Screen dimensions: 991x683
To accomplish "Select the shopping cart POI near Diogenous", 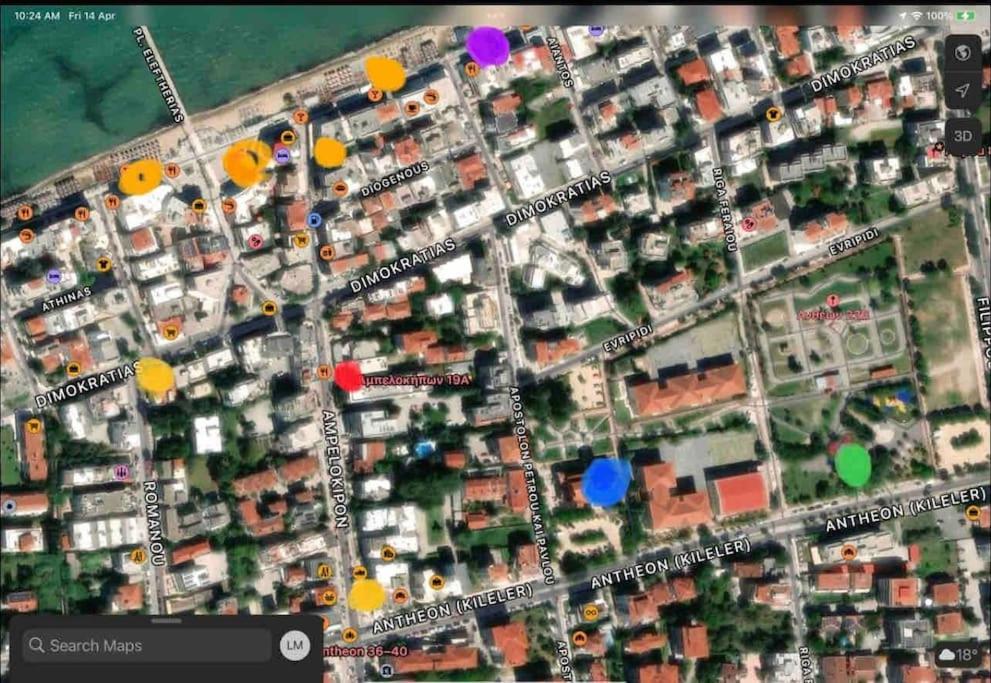I will (327, 252).
